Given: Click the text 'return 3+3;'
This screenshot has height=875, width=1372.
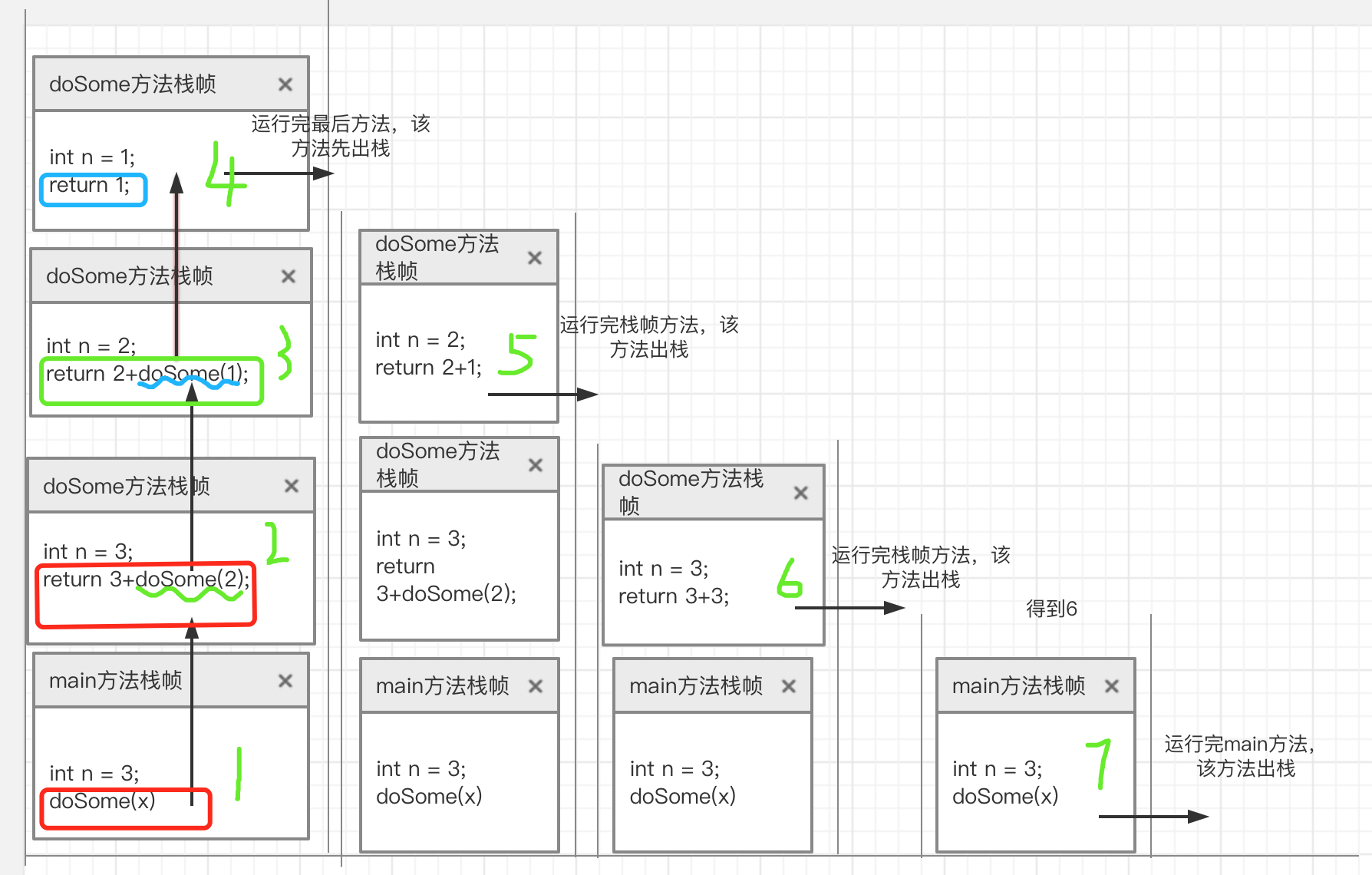Looking at the screenshot, I should (x=674, y=596).
